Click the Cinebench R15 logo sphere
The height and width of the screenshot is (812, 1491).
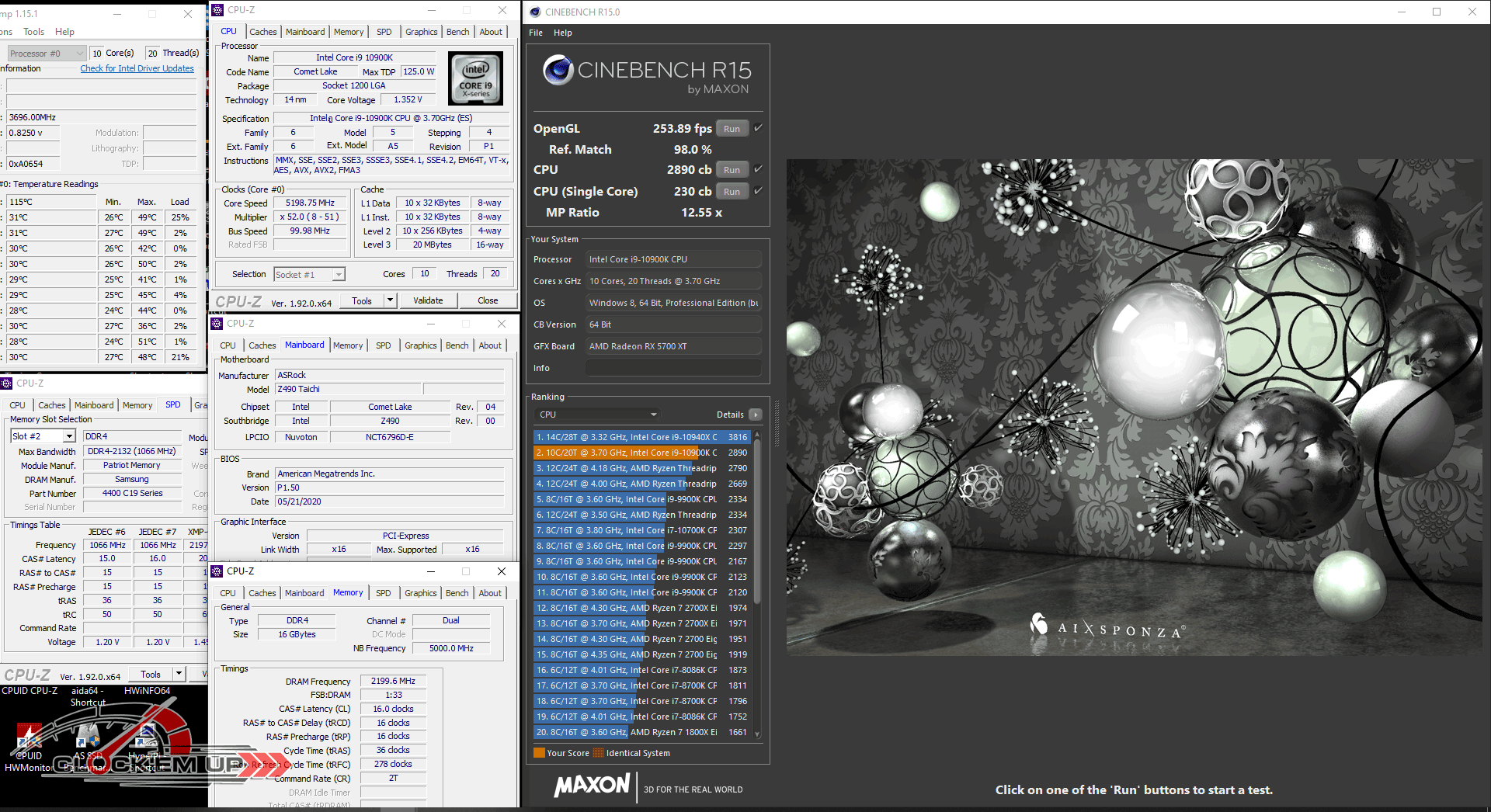[558, 71]
